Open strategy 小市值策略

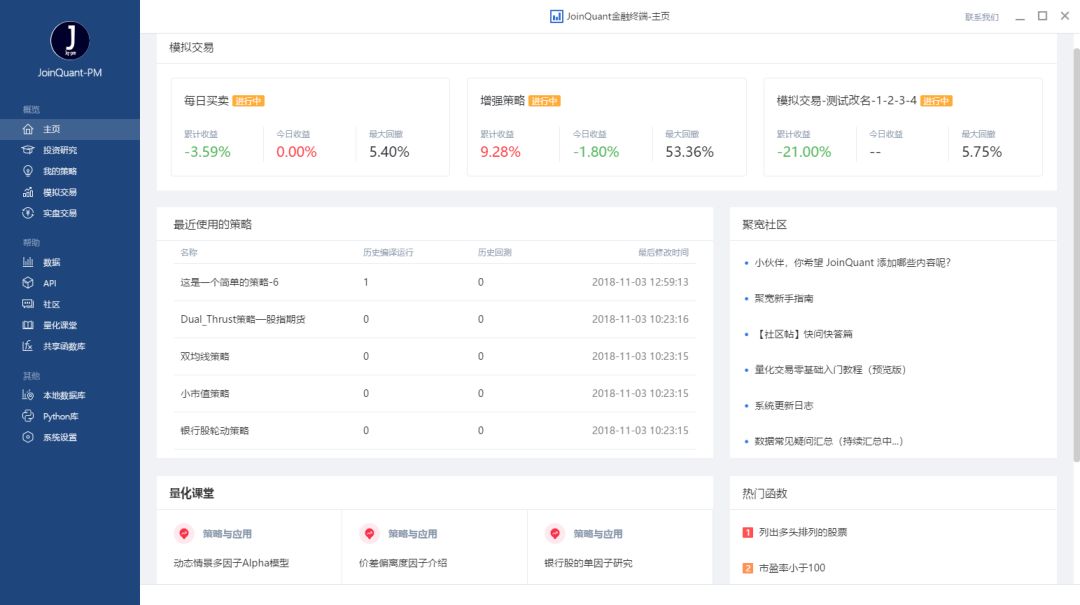pos(205,393)
